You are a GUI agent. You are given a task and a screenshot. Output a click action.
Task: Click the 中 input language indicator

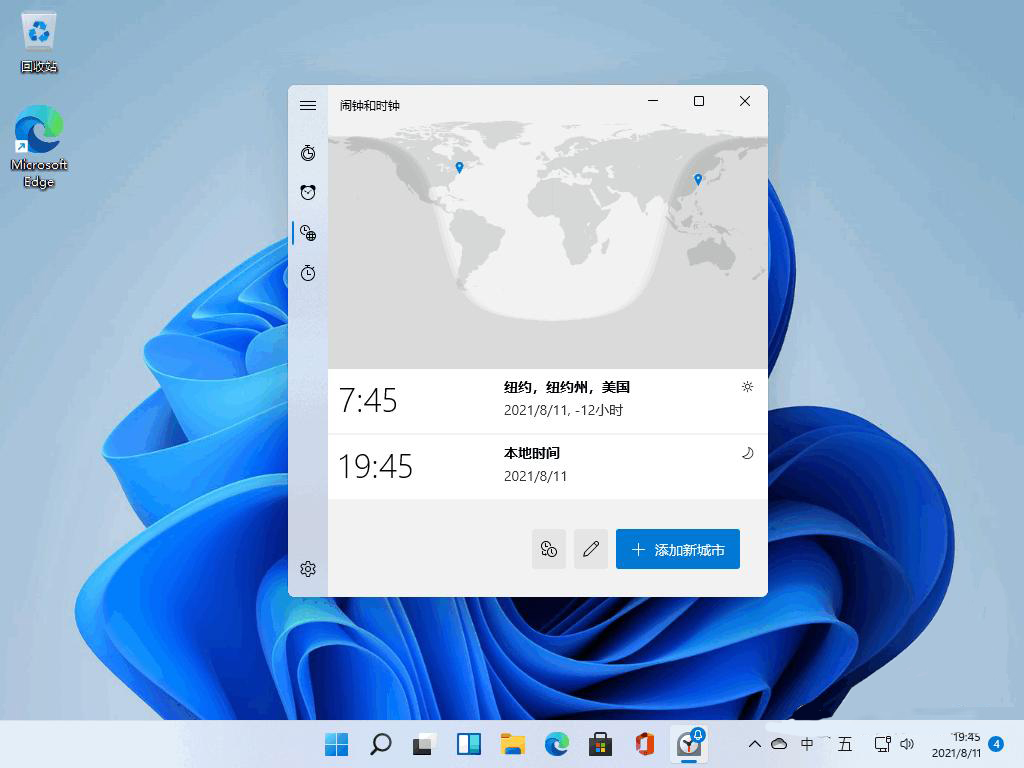pyautogui.click(x=807, y=744)
